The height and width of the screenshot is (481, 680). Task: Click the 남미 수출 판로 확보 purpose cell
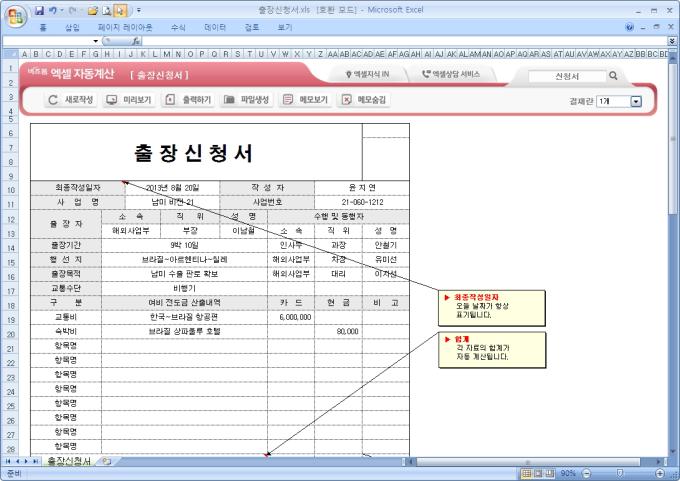pos(184,274)
